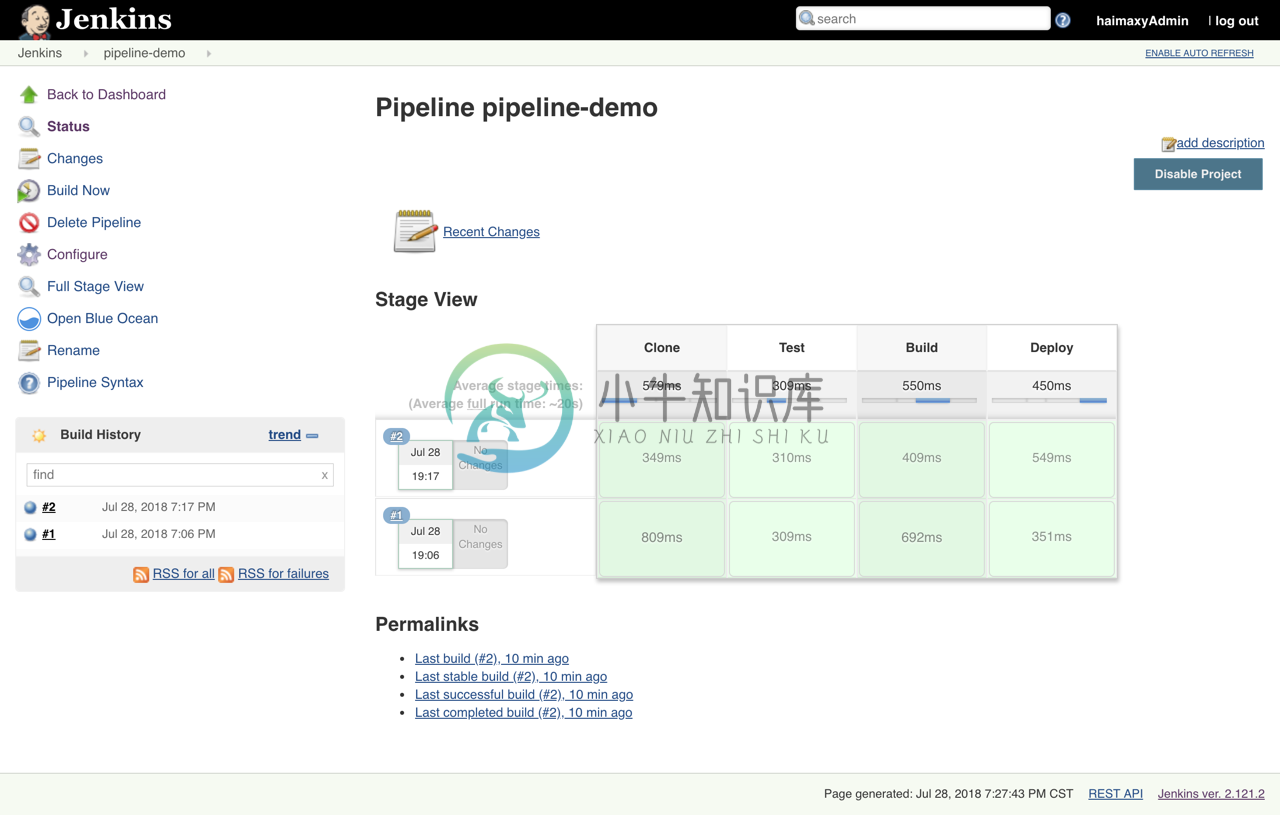Click the Deploy stage cell showing 549ms
1280x815 pixels.
[1051, 459]
